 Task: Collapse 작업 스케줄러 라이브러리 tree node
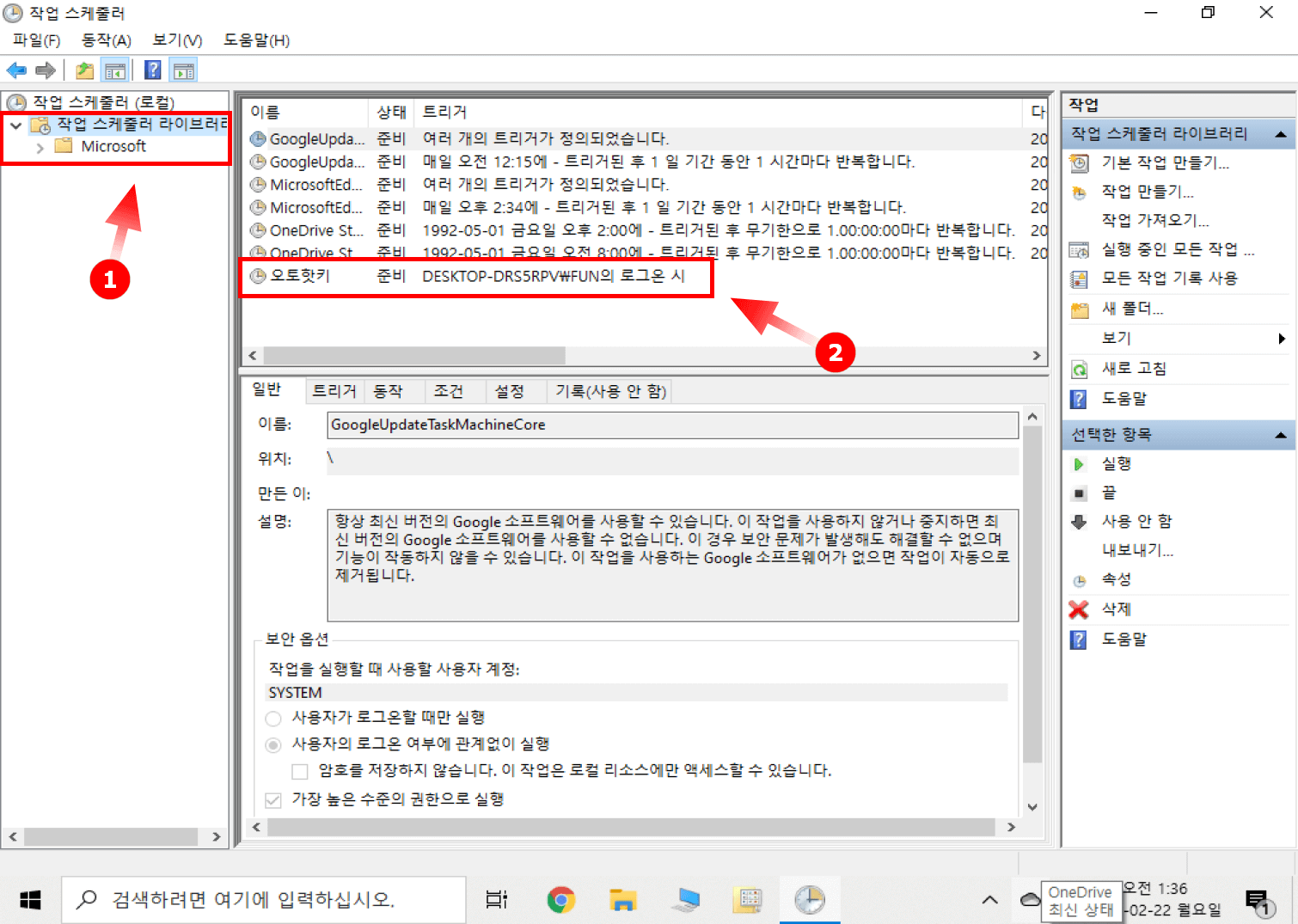pos(16,125)
